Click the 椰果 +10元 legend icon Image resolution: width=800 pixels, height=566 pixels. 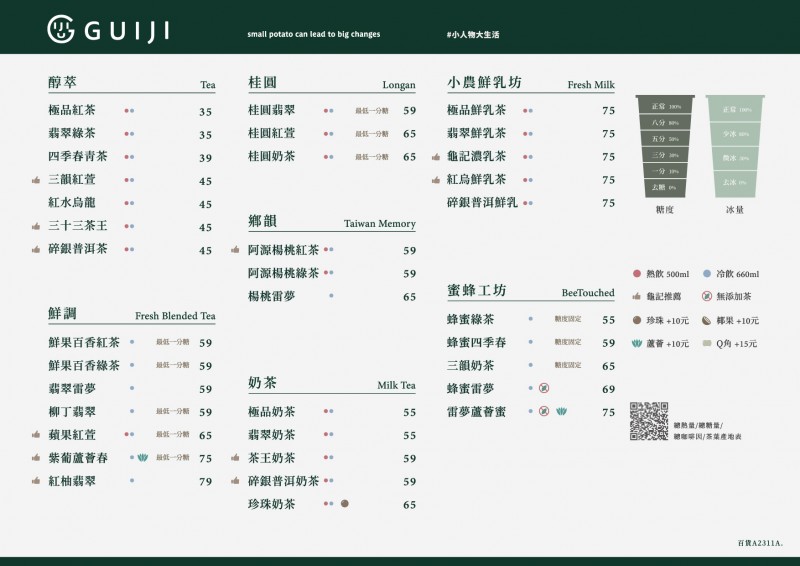pyautogui.click(x=707, y=321)
